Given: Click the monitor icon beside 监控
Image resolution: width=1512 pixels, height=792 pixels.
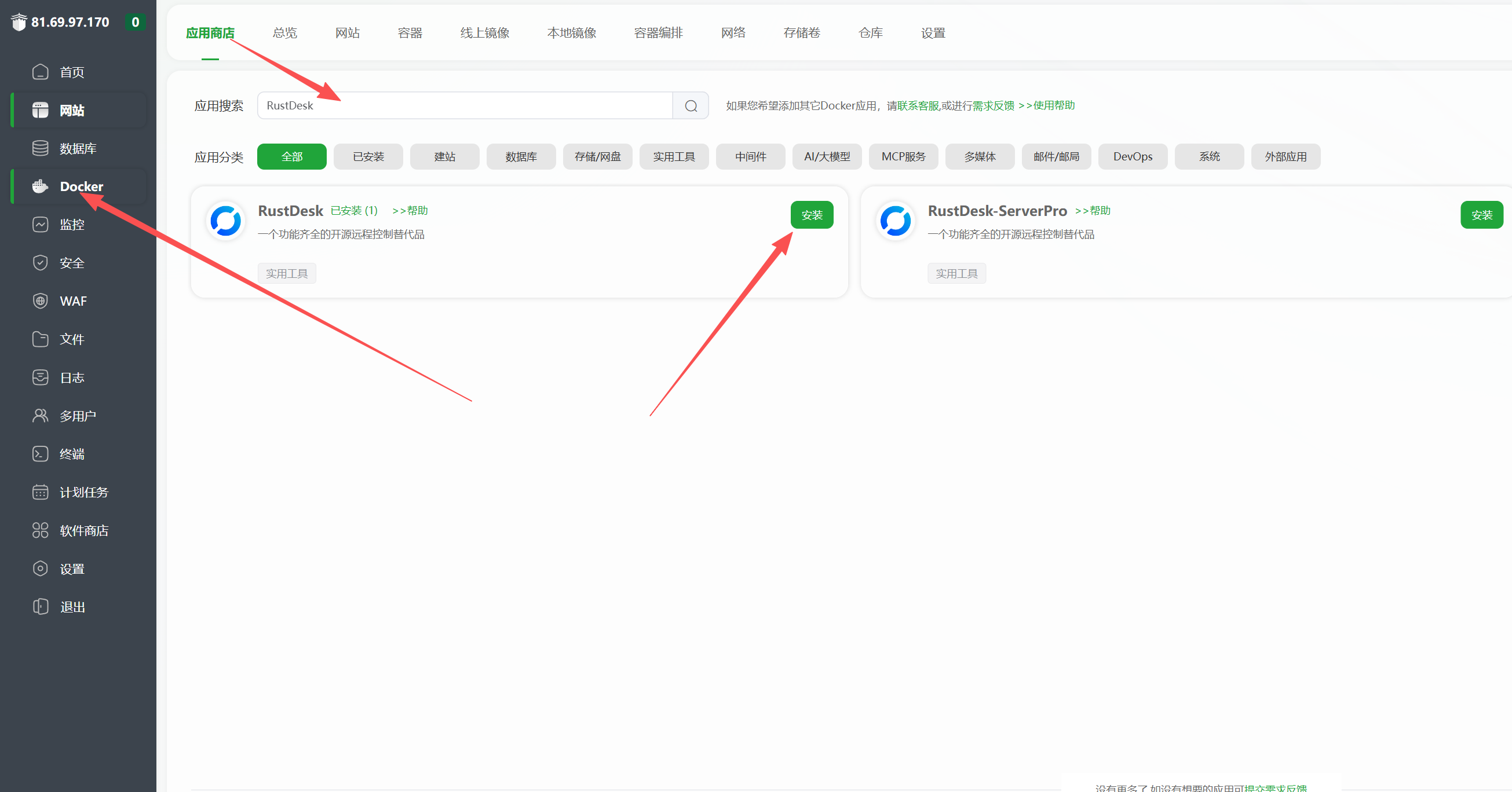Looking at the screenshot, I should [x=40, y=224].
